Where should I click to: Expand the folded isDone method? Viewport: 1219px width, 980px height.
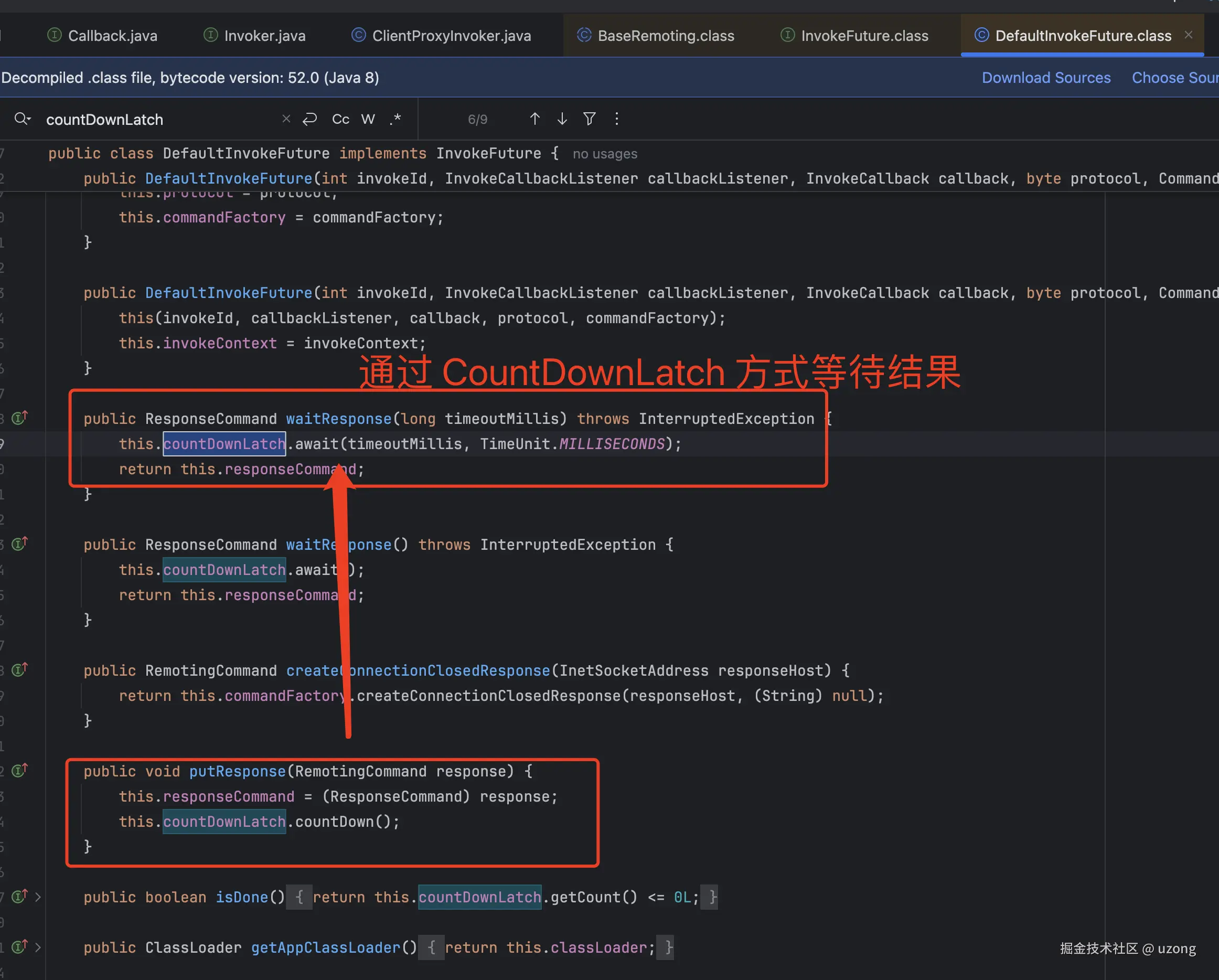click(x=37, y=897)
